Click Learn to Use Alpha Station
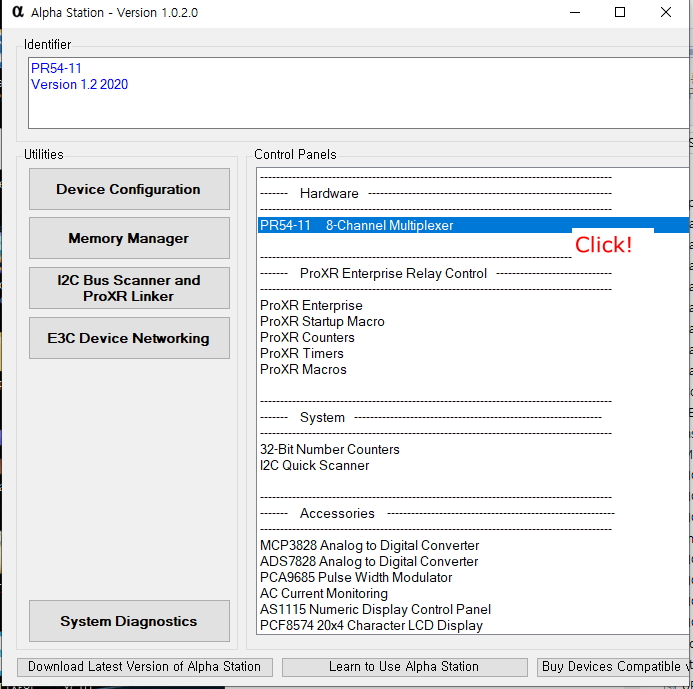The image size is (693, 689). 404,667
